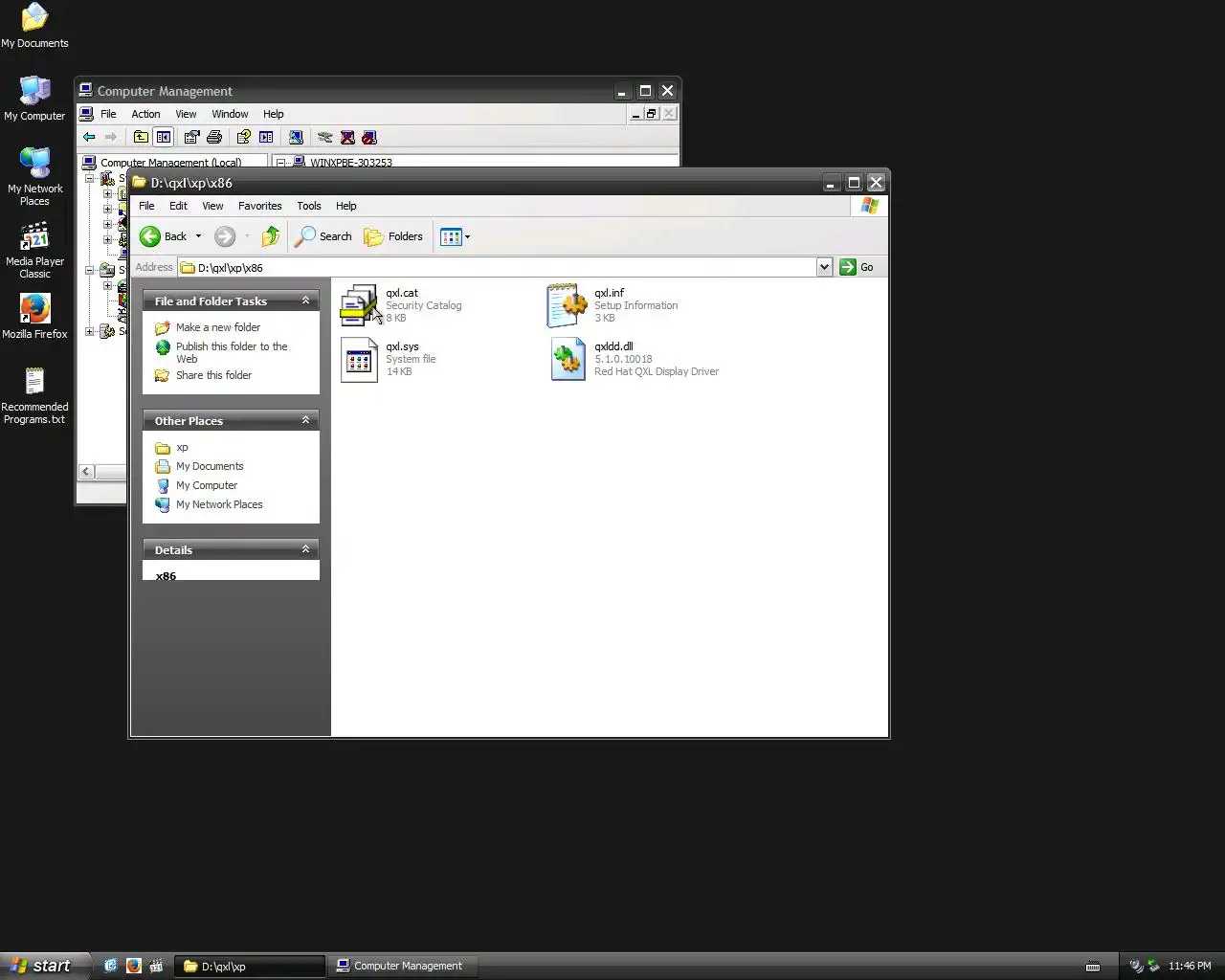
Task: Click Publish this folder to the Web
Action: (x=232, y=352)
